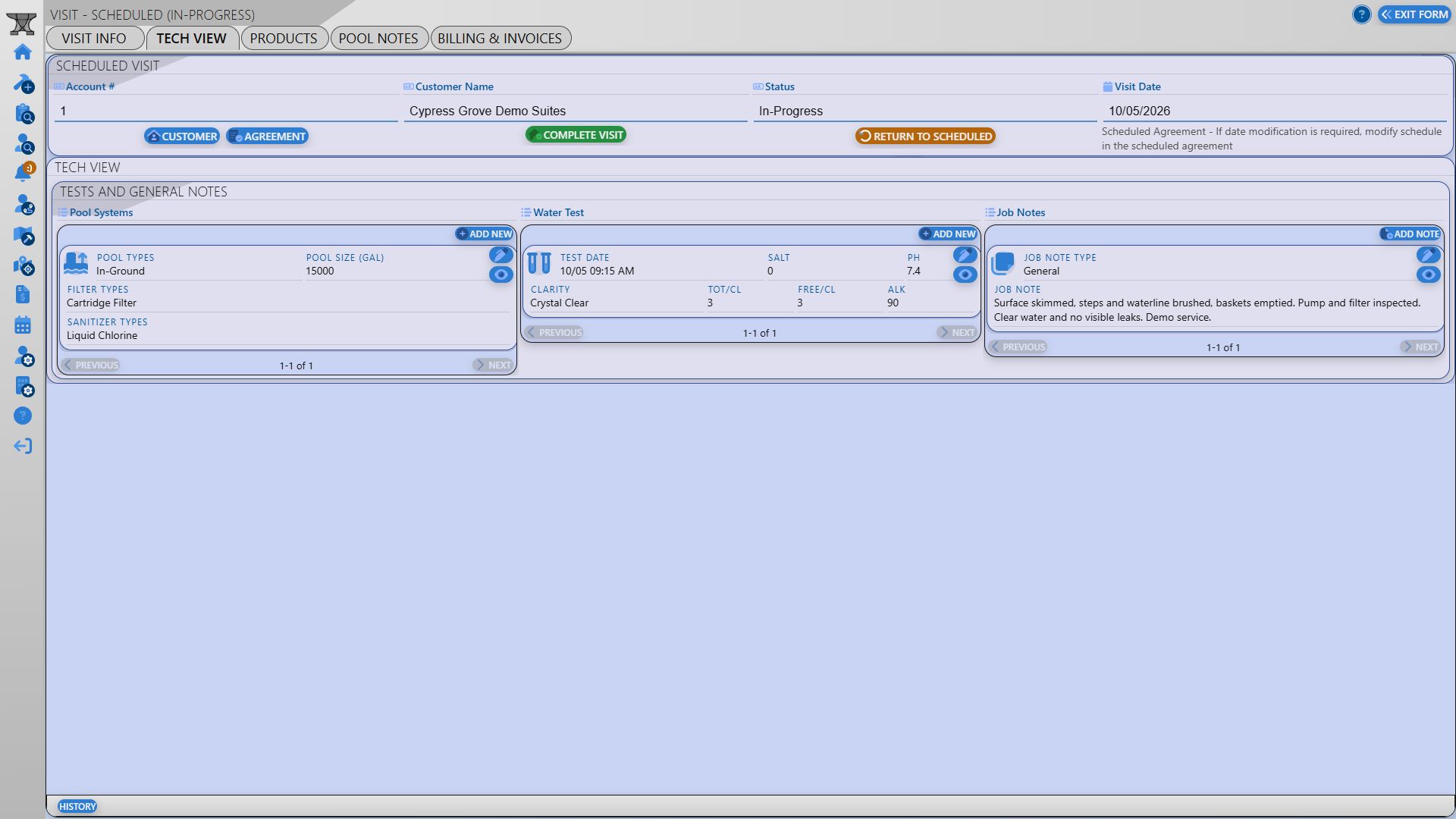Click Add Note in Job Notes

1410,234
